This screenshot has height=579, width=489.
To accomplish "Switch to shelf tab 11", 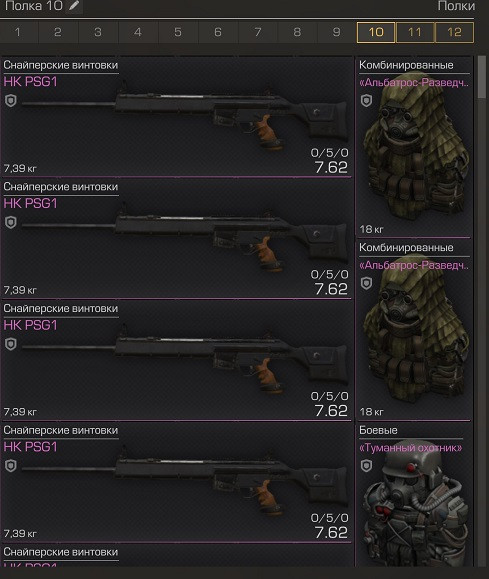I will click(x=415, y=32).
